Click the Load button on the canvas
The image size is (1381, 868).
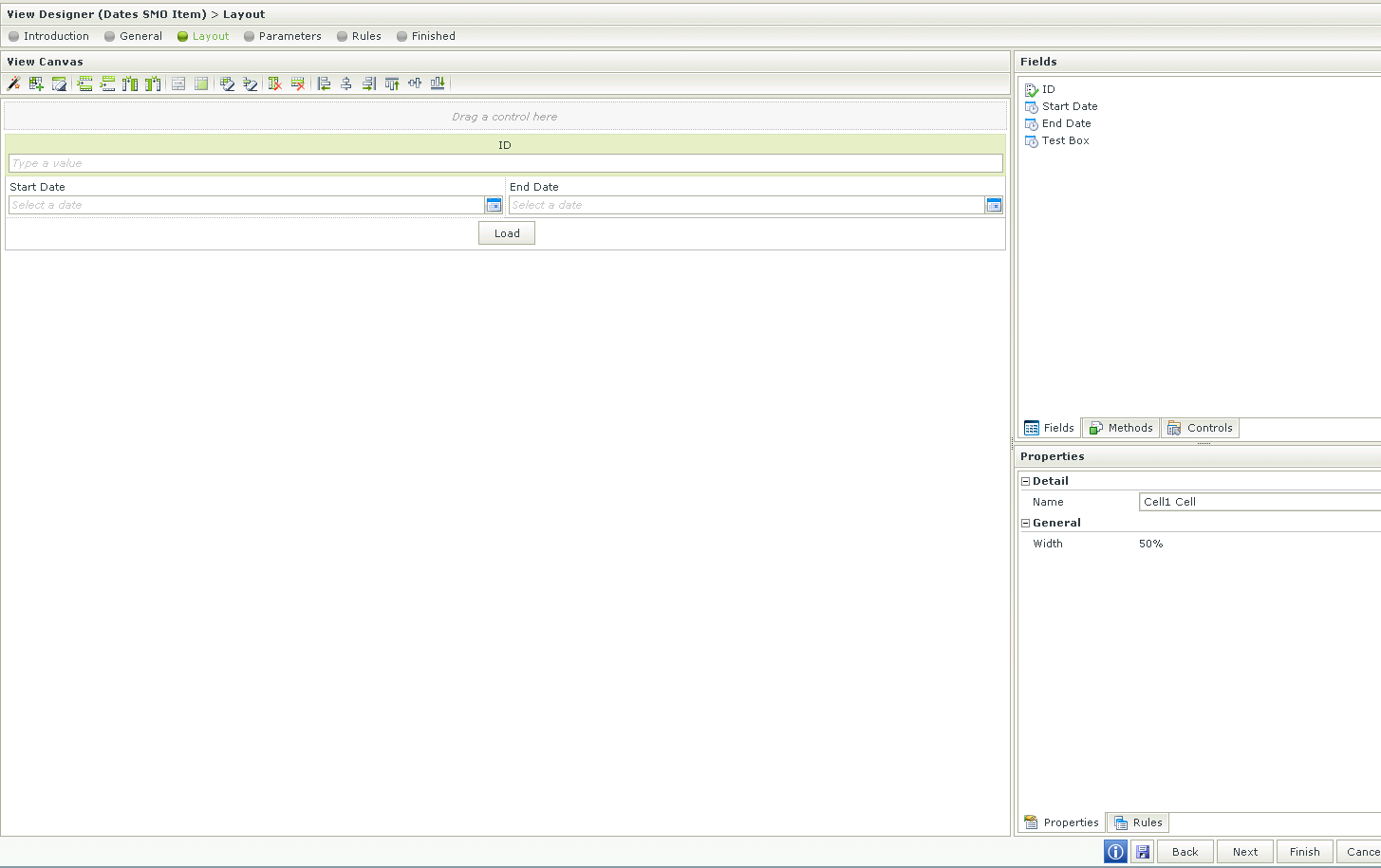(507, 233)
